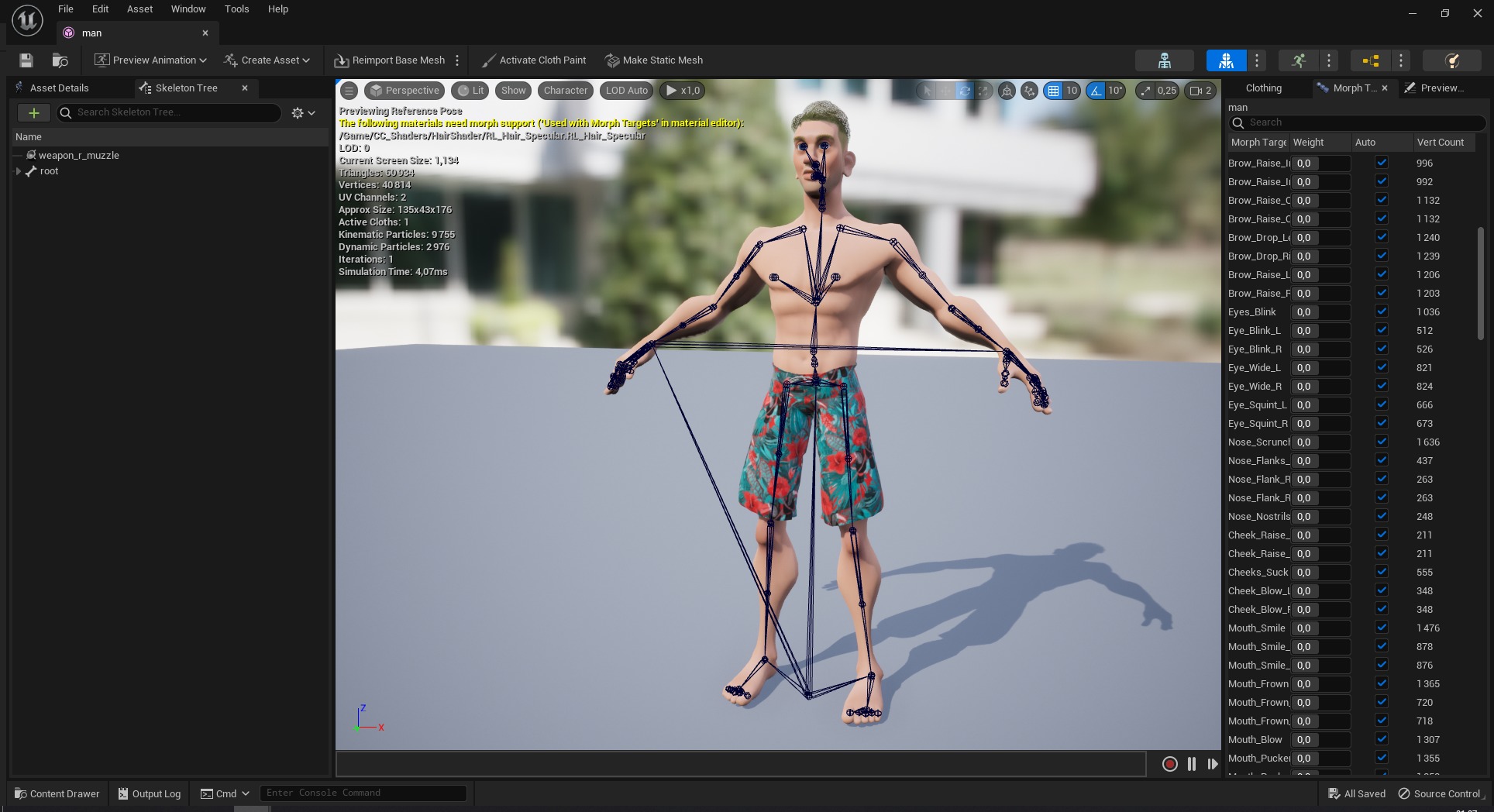Step forward one frame

1213,764
